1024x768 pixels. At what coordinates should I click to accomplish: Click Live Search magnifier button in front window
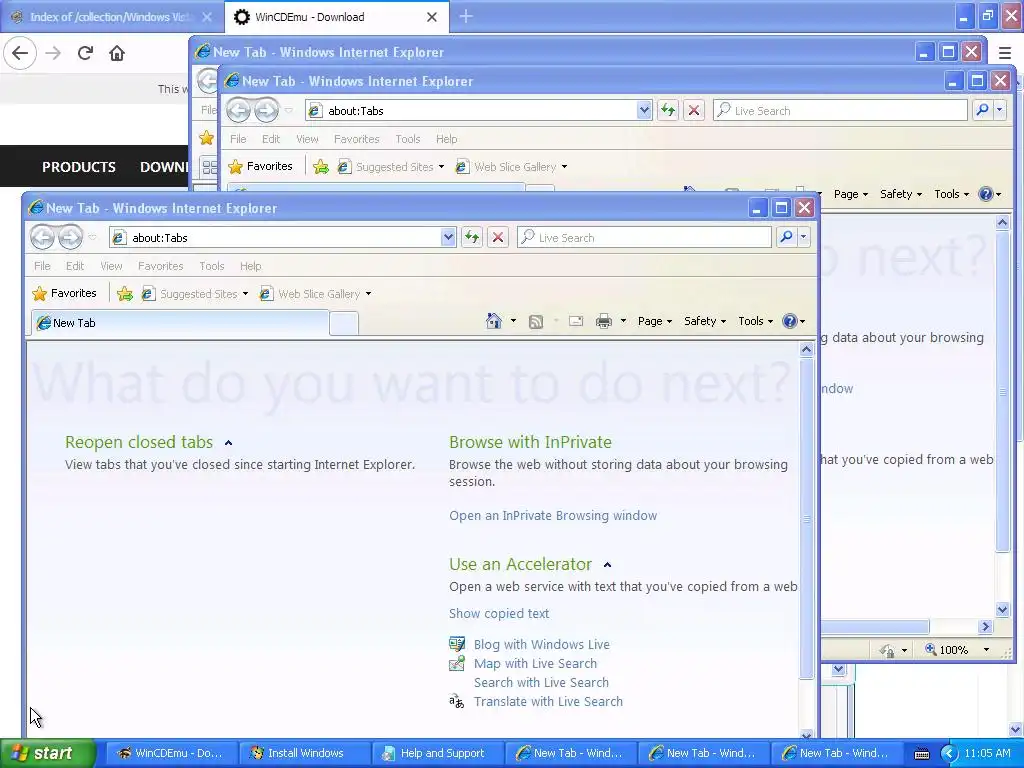786,238
